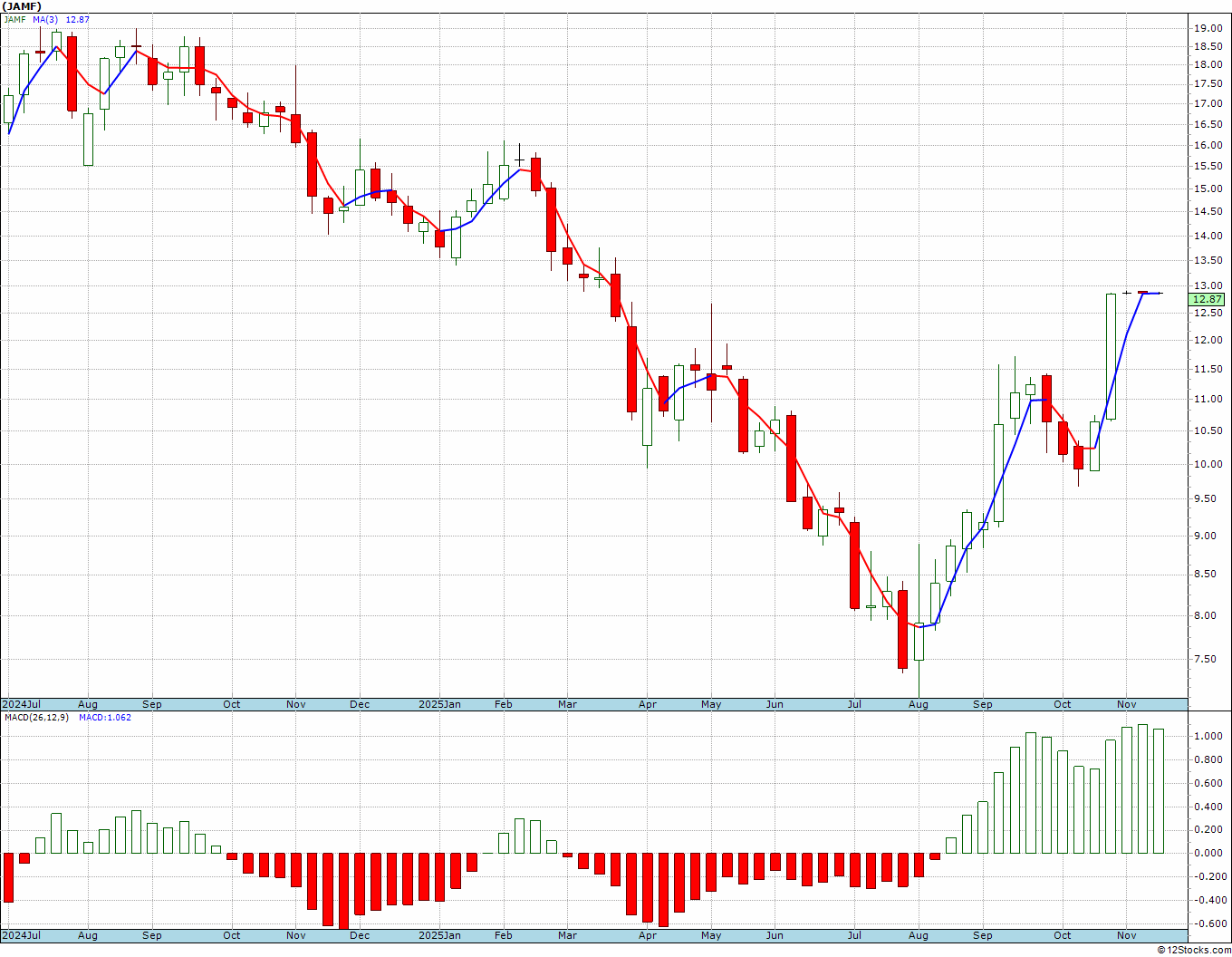Click Mar on the MACD date axis
The image size is (1232, 957).
(567, 935)
